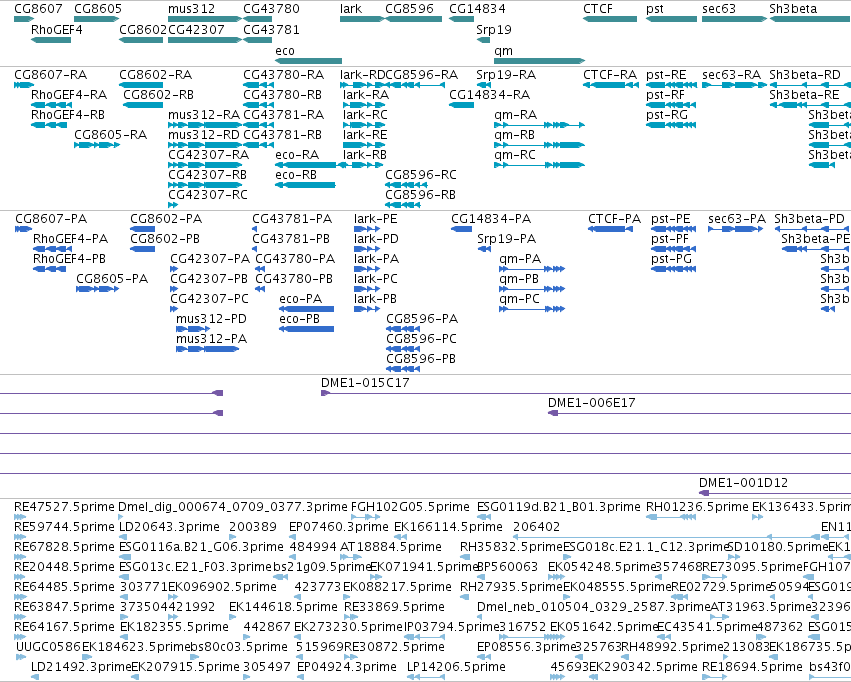Open the mus312 gene name label
Image resolution: width=851 pixels, height=682 pixels.
[x=191, y=9]
